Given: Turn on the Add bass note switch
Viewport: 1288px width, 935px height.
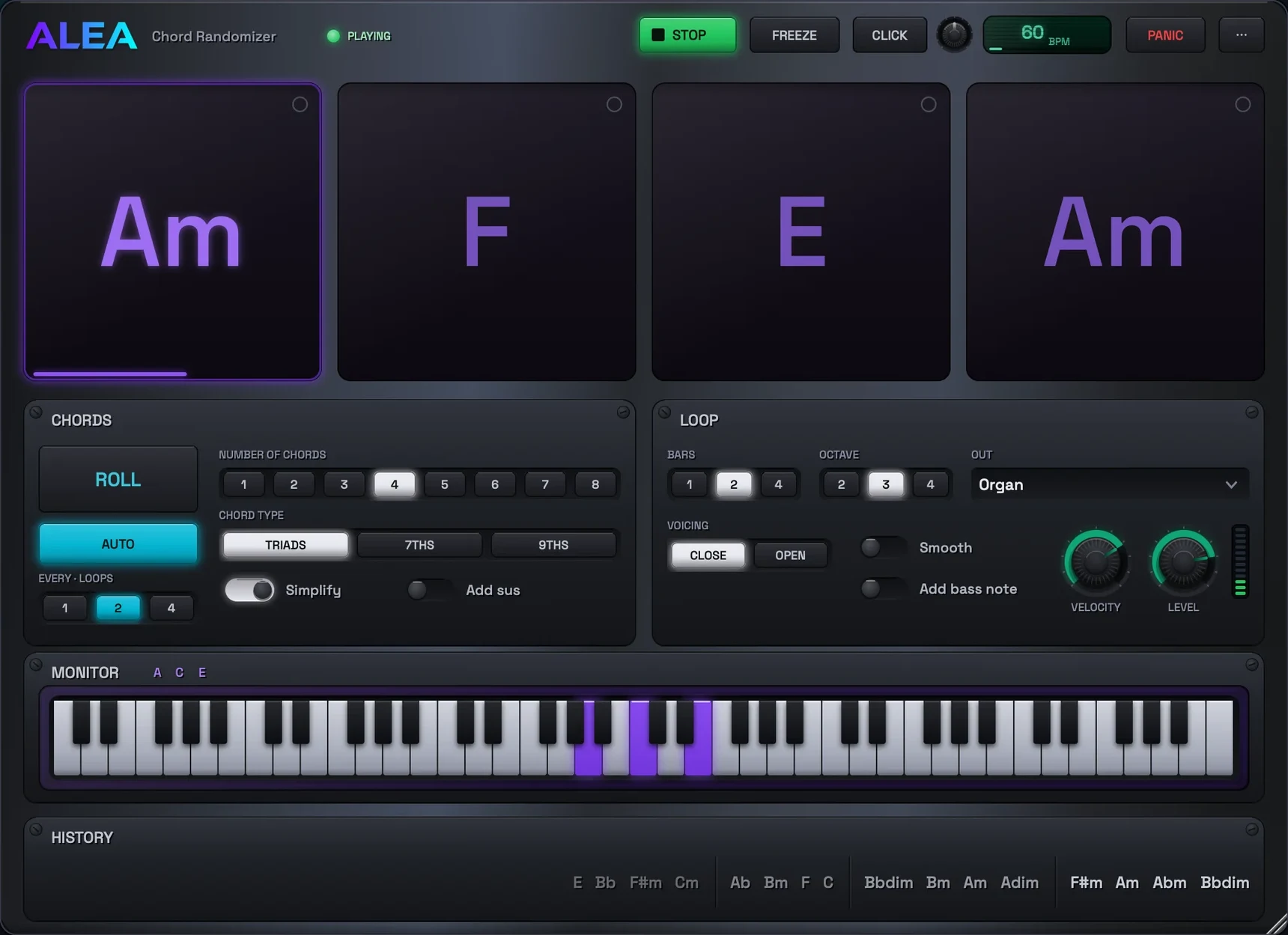Looking at the screenshot, I should tap(883, 588).
